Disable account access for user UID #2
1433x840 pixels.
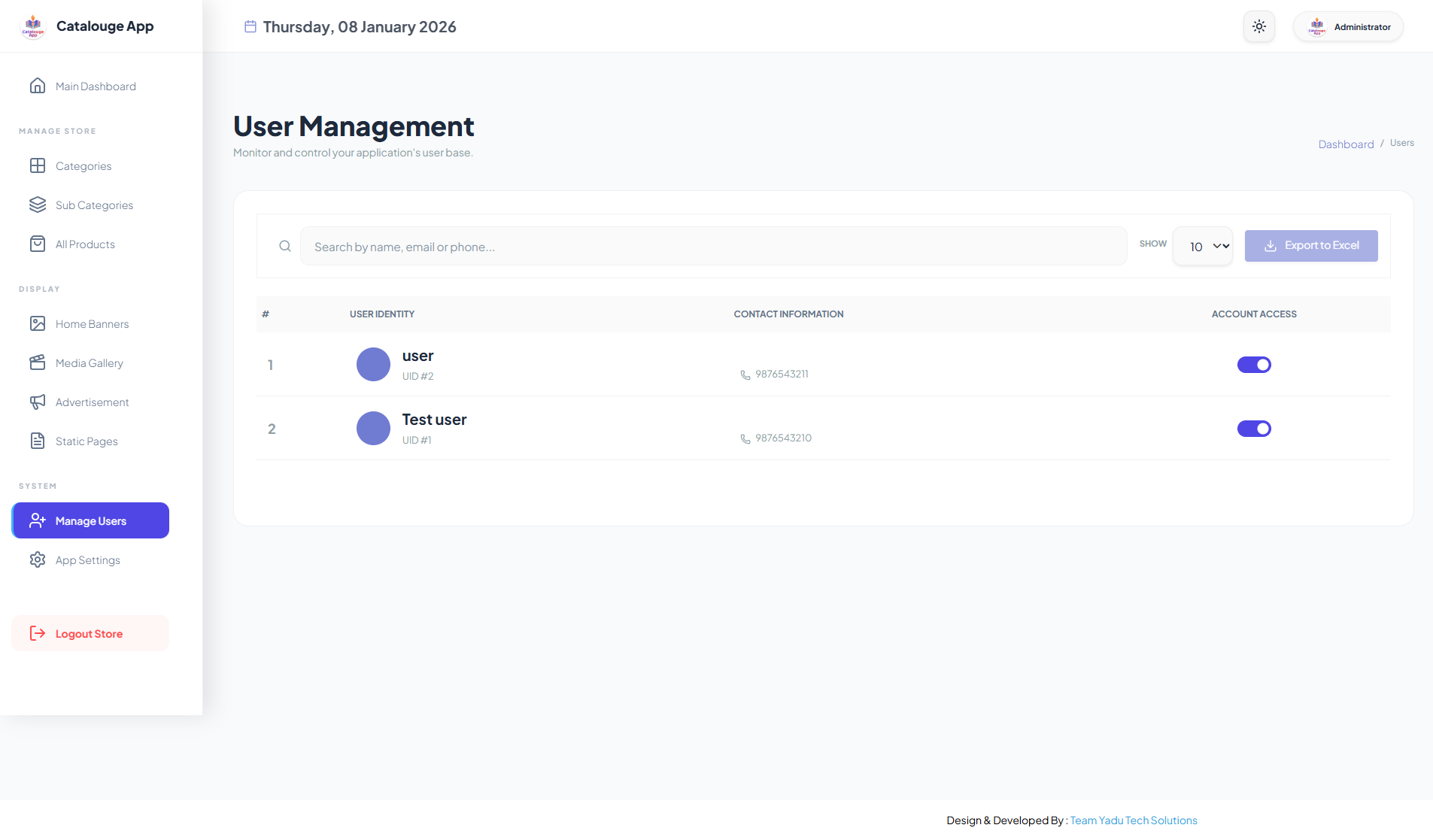pyautogui.click(x=1254, y=365)
